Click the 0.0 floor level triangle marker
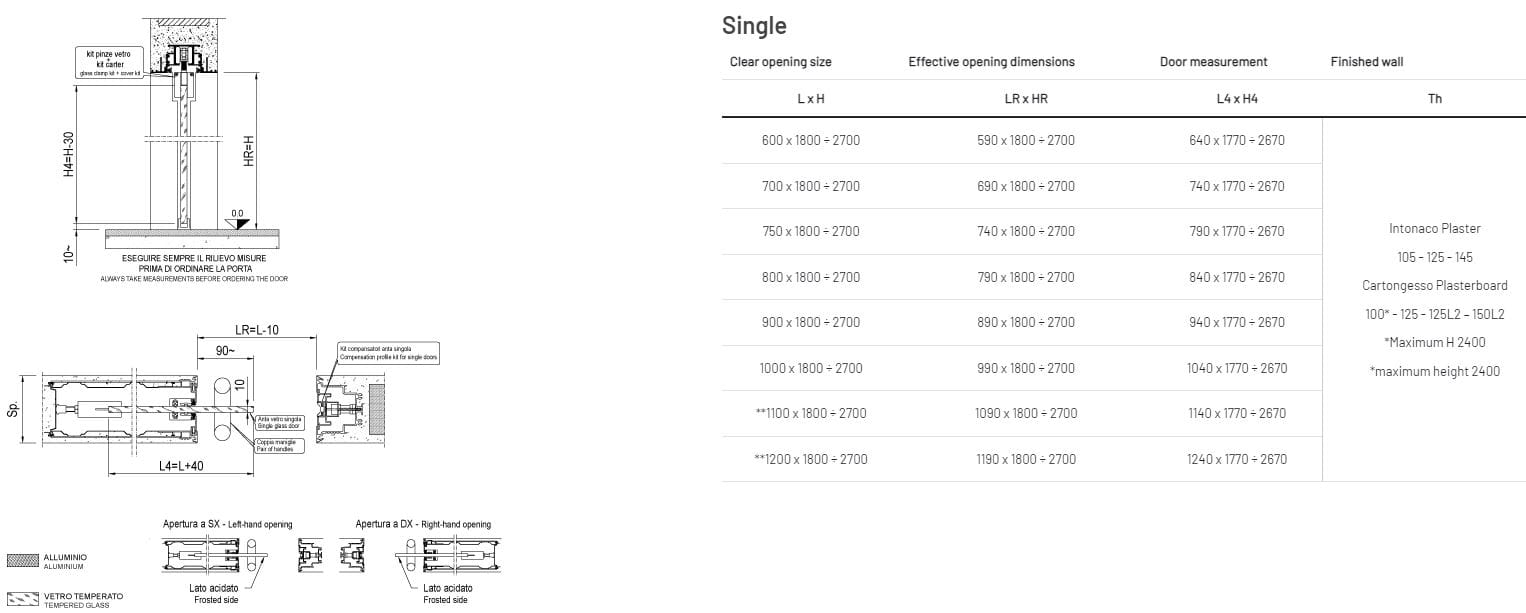The height and width of the screenshot is (613, 1526). tap(237, 224)
